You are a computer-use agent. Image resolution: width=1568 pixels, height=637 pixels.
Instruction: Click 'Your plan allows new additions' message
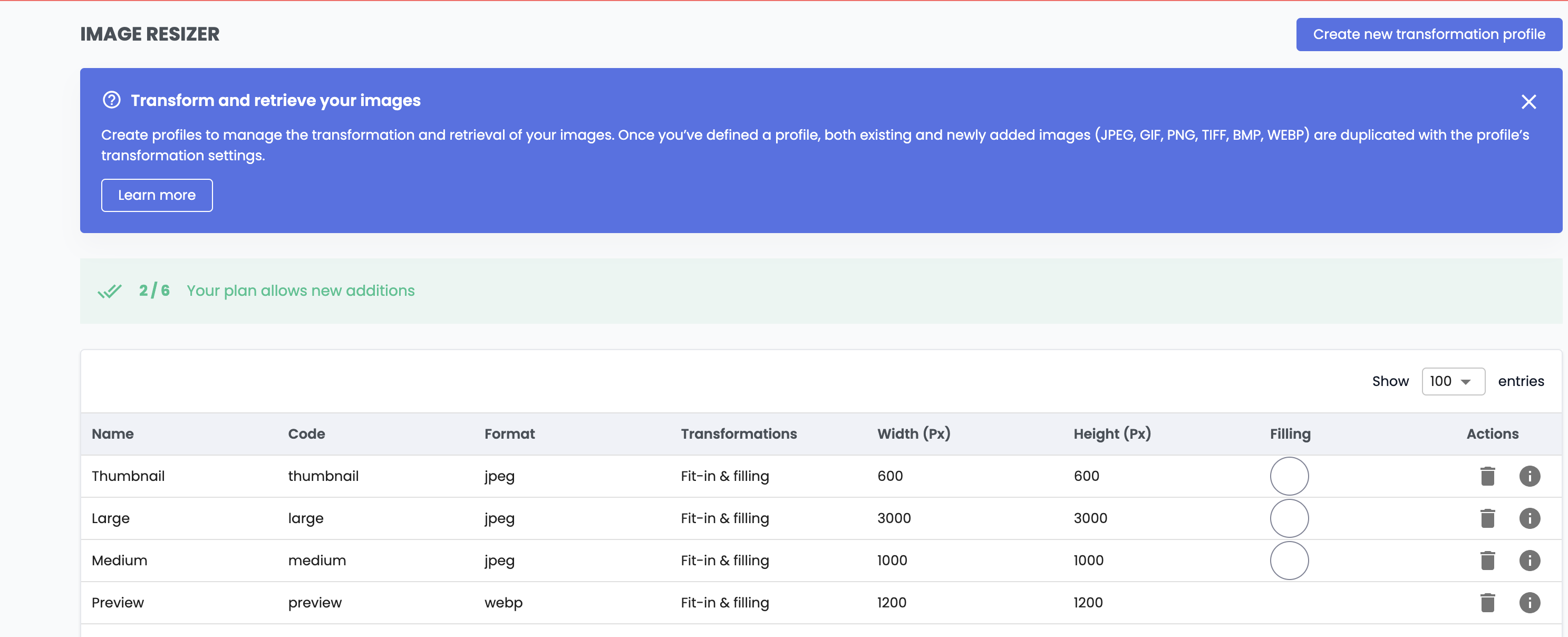click(x=300, y=291)
